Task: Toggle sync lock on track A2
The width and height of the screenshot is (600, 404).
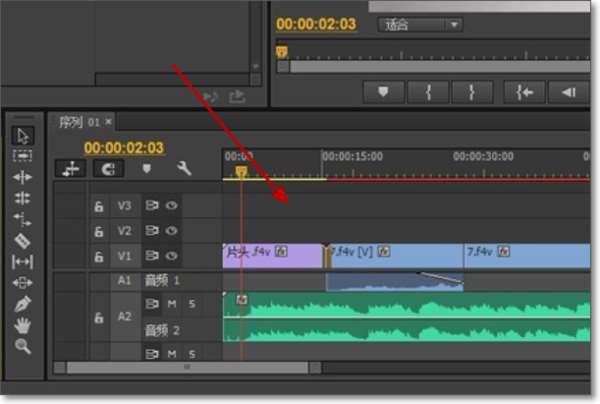Action: tap(152, 304)
